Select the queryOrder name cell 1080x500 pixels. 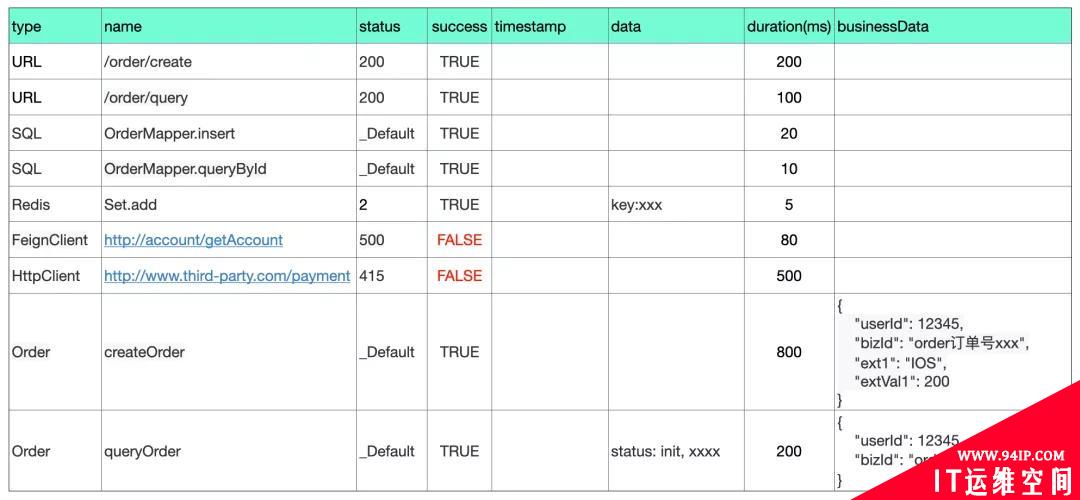pyautogui.click(x=229, y=451)
